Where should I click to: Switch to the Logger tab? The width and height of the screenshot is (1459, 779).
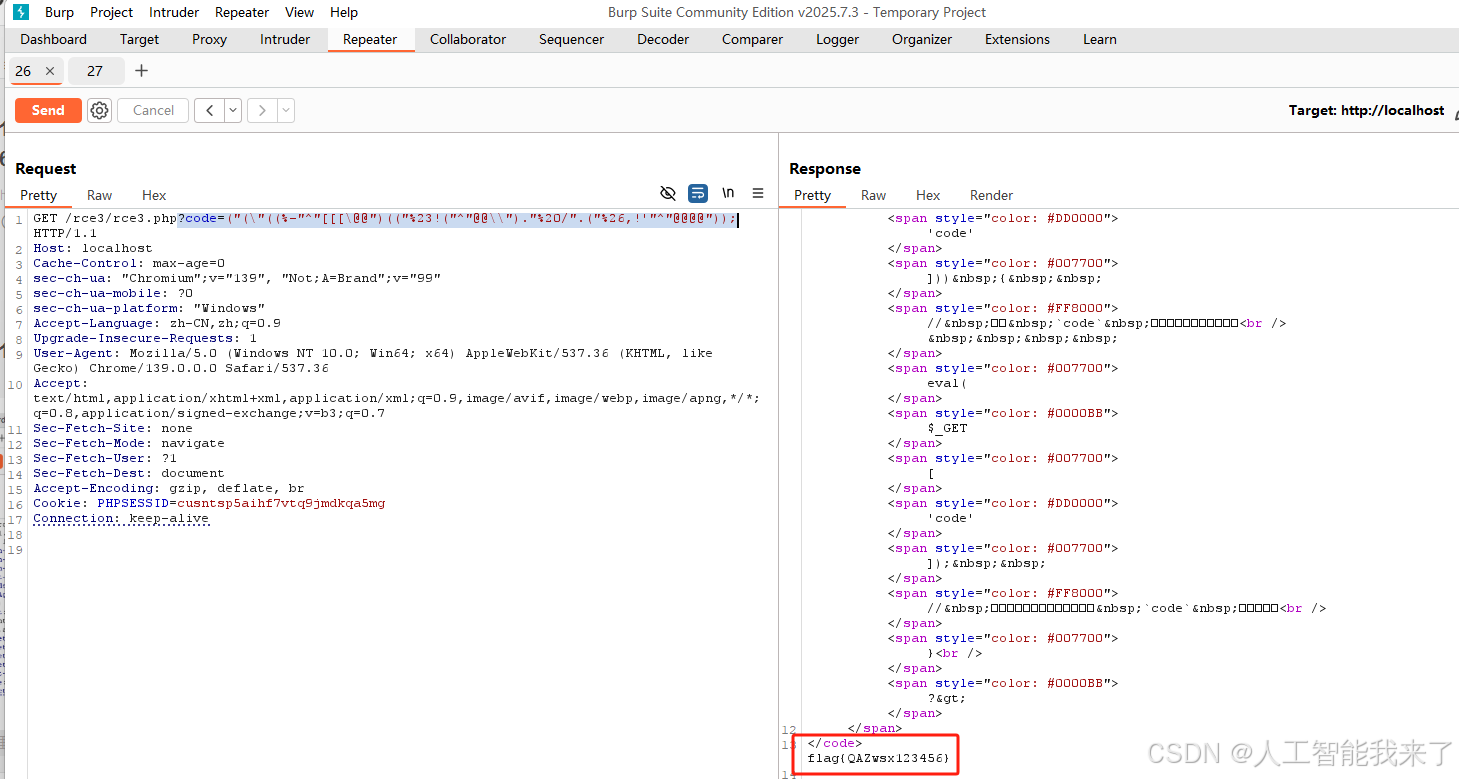[837, 40]
